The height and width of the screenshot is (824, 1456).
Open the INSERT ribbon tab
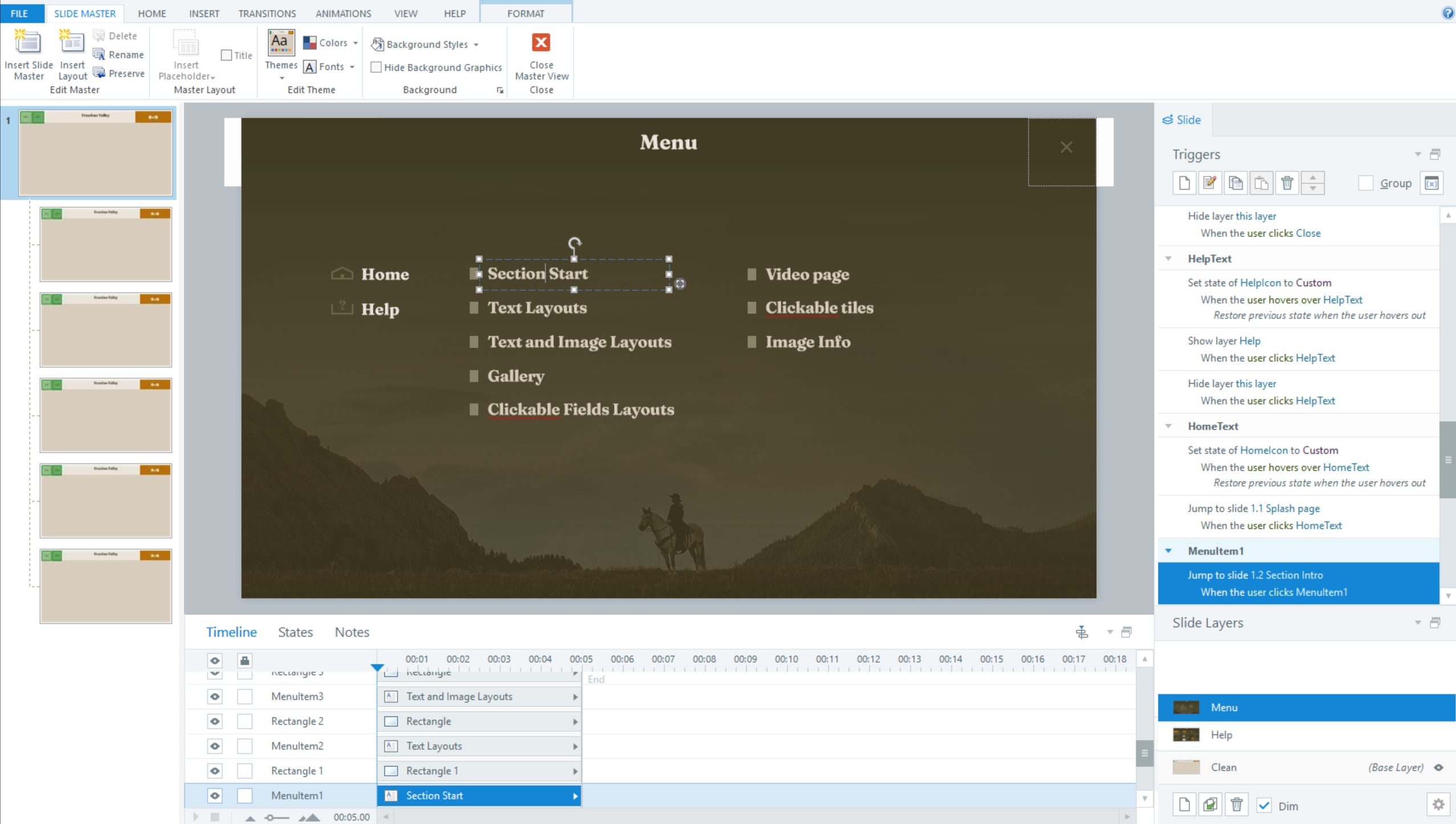coord(204,13)
